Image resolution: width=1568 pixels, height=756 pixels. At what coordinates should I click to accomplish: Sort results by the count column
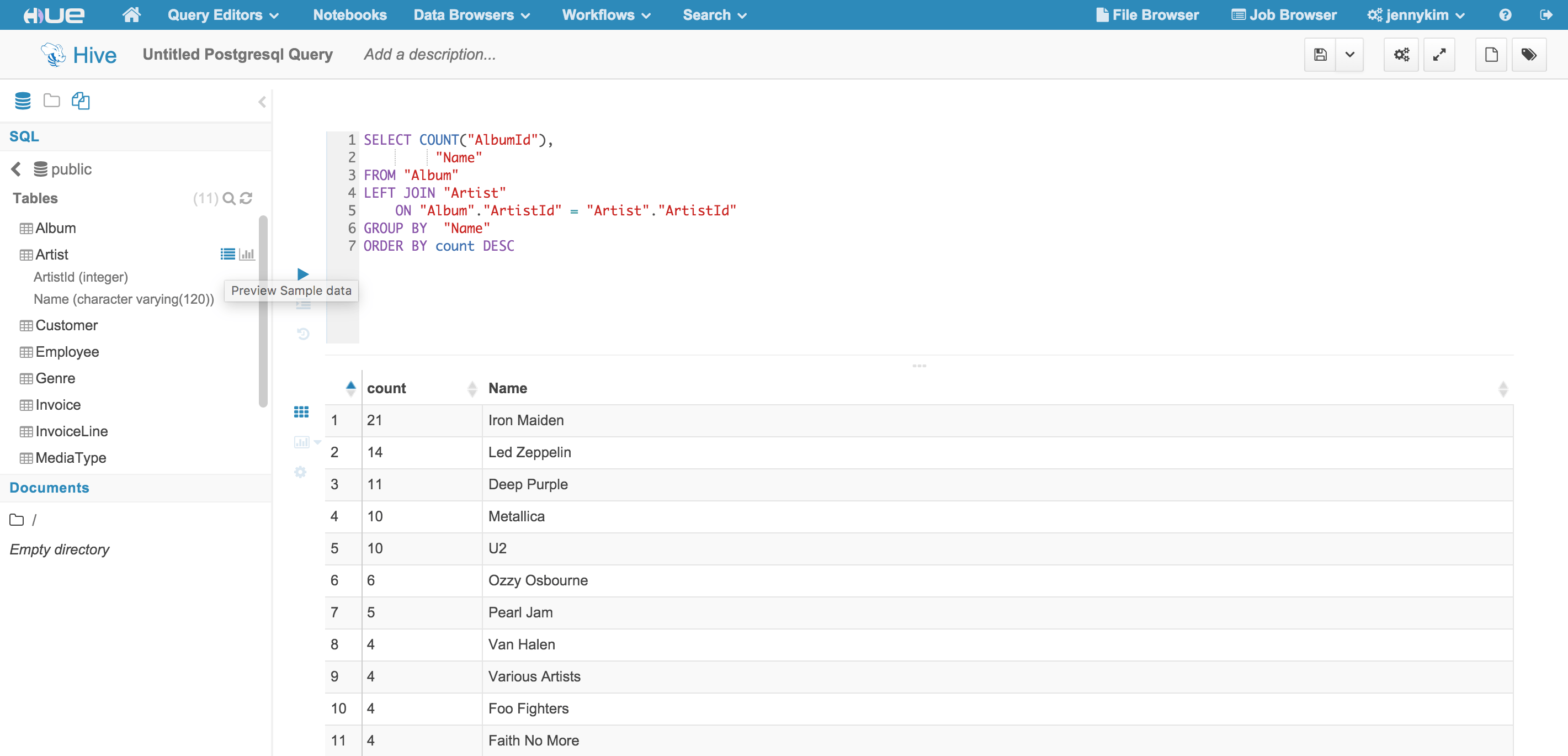(x=386, y=388)
